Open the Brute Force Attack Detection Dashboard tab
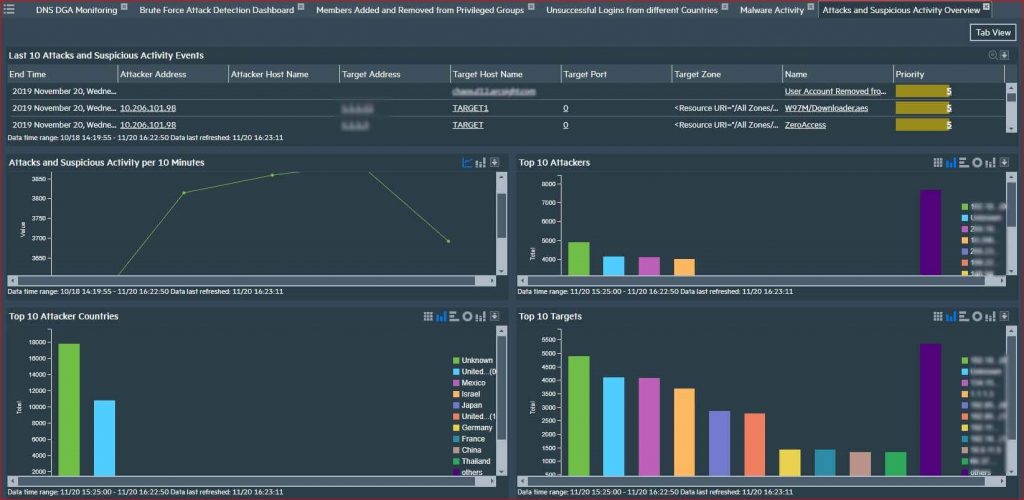This screenshot has height=500, width=1024. click(216, 10)
